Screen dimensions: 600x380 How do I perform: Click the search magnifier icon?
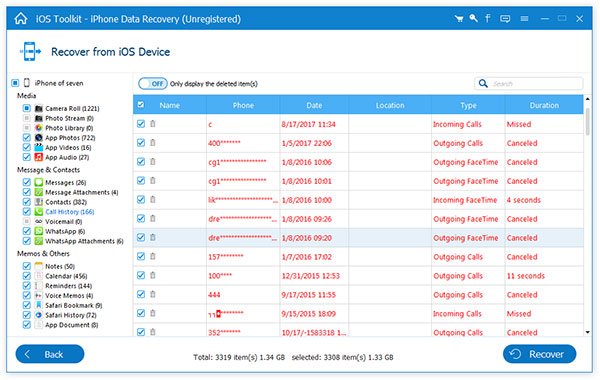(x=483, y=83)
